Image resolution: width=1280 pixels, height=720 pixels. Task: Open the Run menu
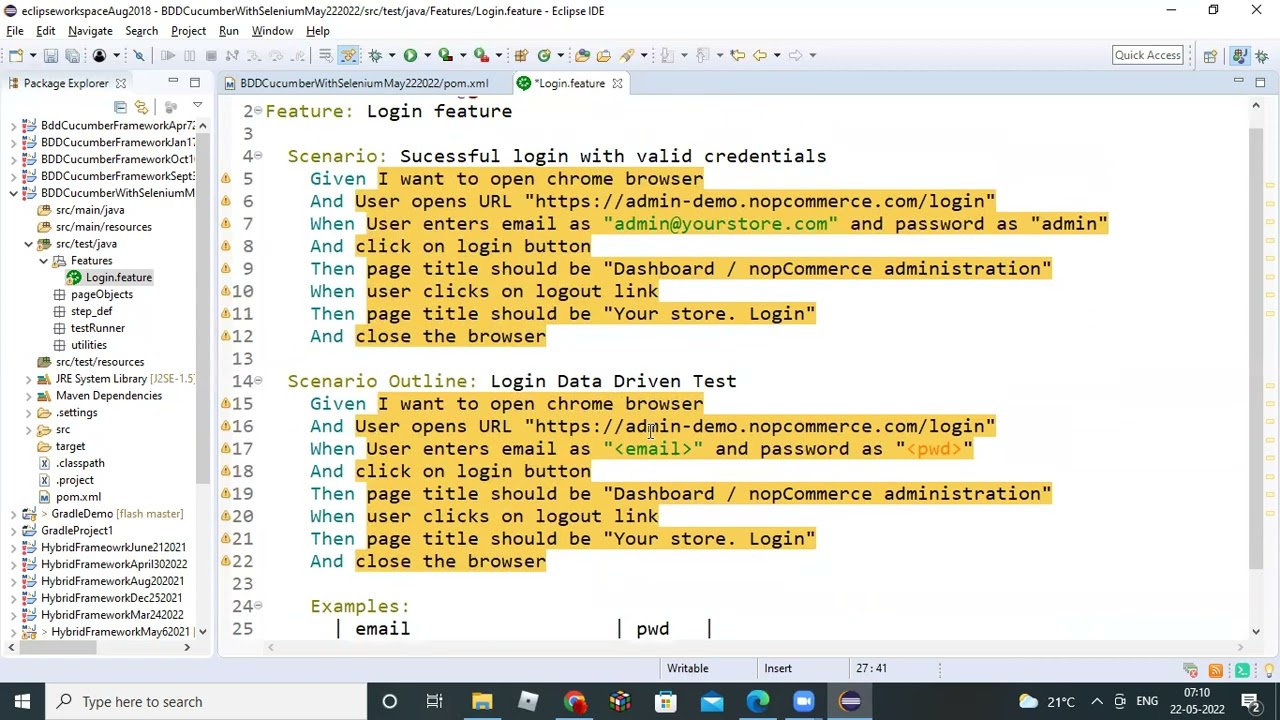coord(229,31)
